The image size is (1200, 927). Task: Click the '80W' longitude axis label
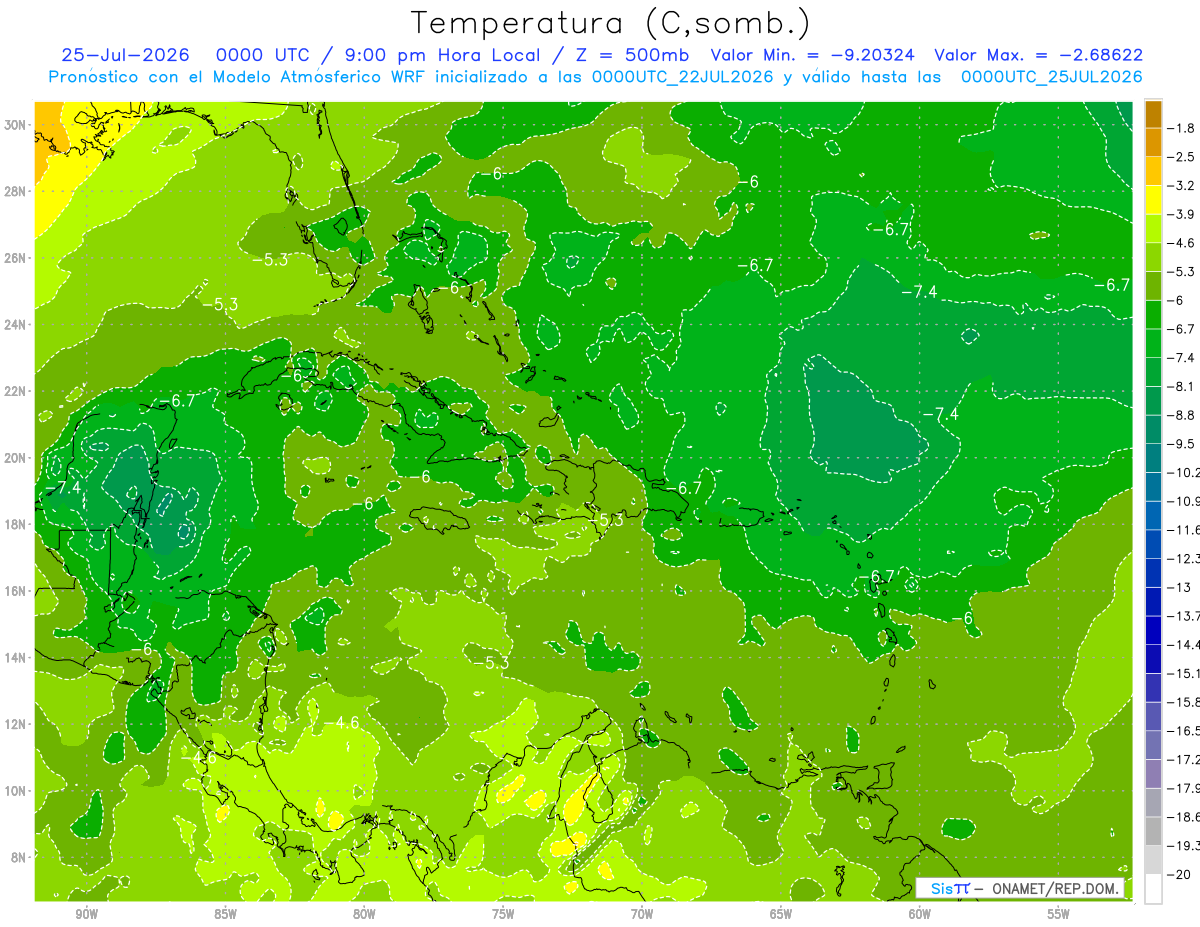364,914
